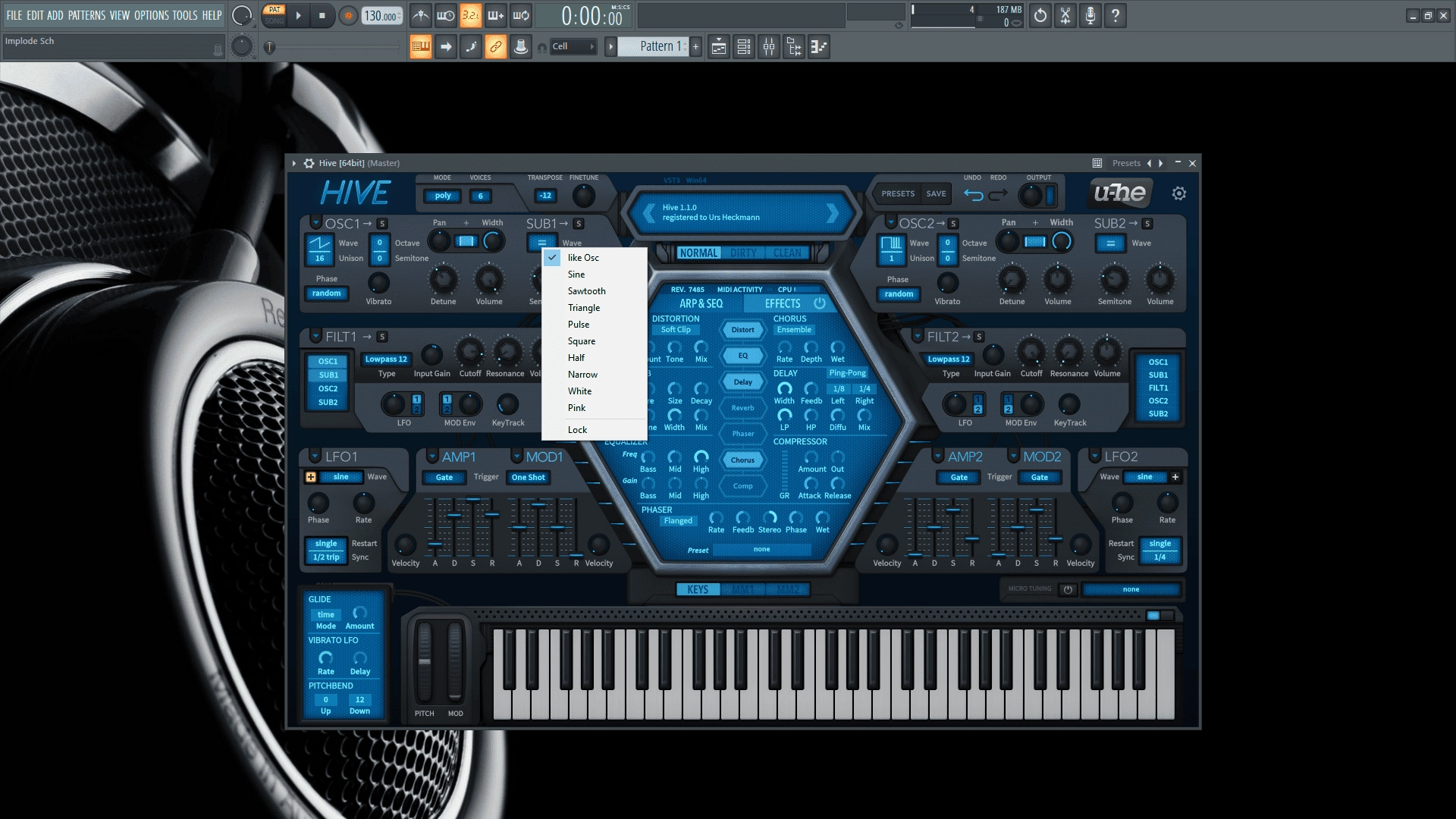The width and height of the screenshot is (1456, 819).
Task: Click the tempo 130.000 field
Action: pyautogui.click(x=381, y=16)
